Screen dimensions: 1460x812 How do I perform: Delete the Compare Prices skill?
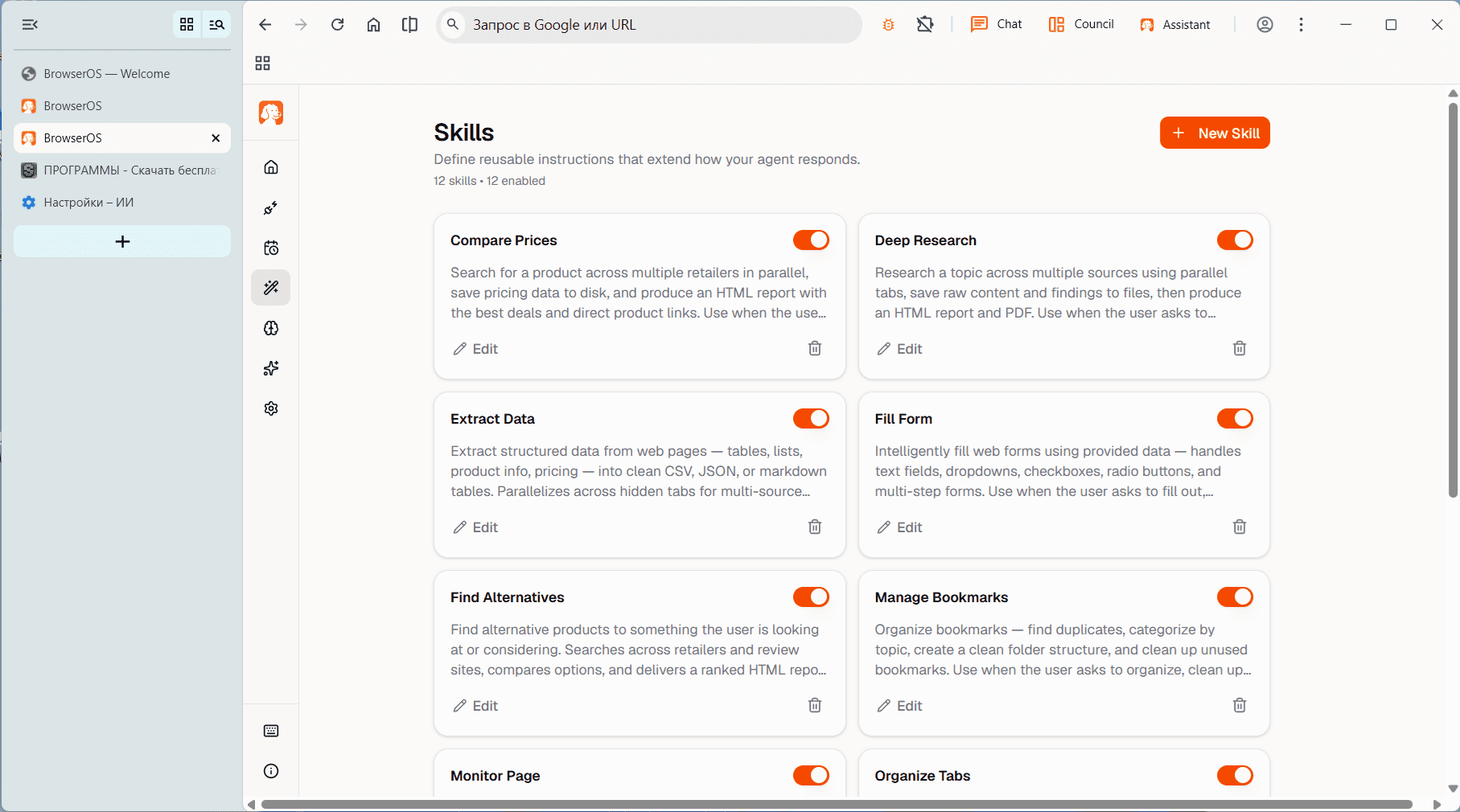[x=815, y=348]
